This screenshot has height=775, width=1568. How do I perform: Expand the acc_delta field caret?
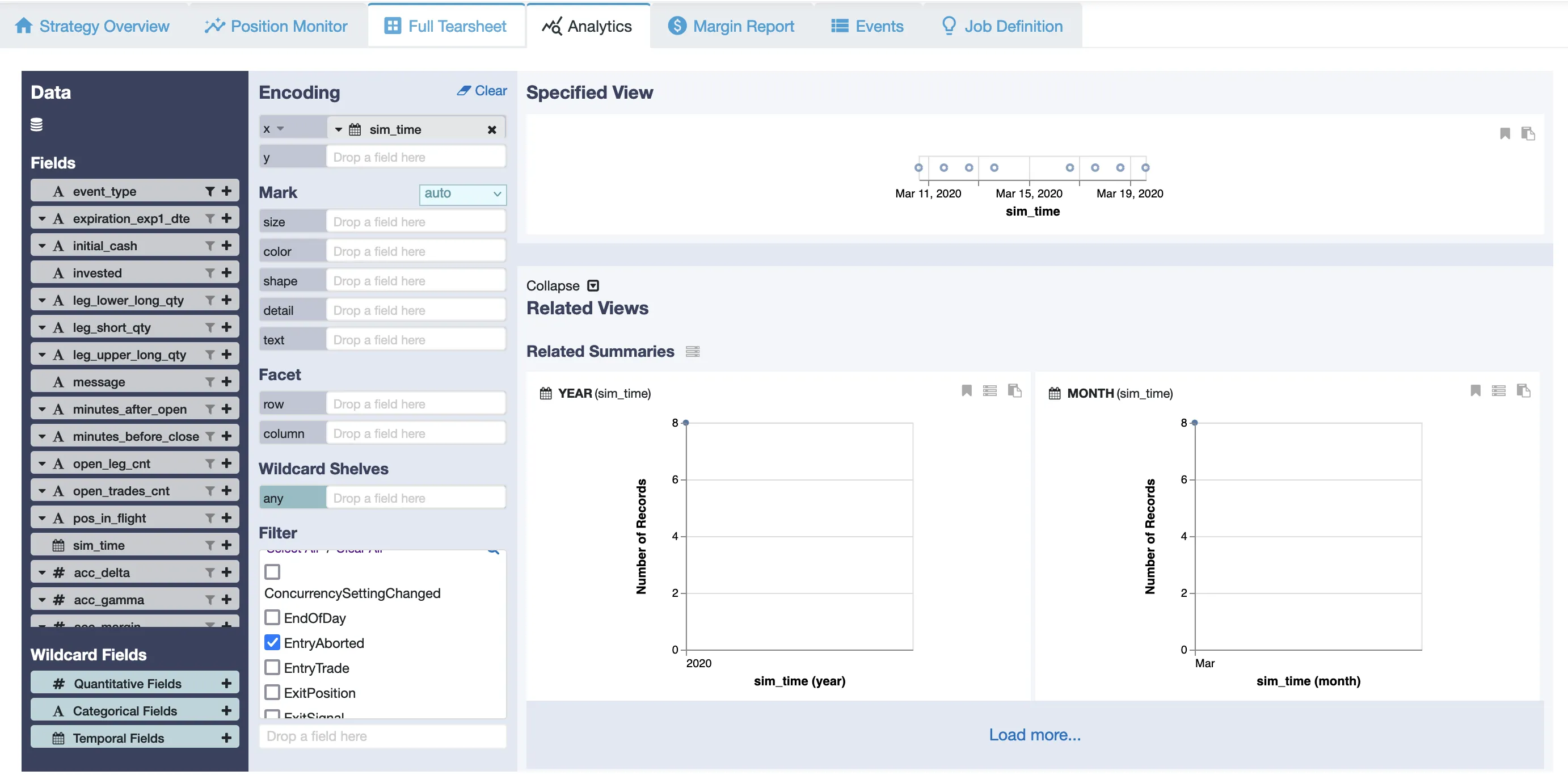pyautogui.click(x=42, y=572)
